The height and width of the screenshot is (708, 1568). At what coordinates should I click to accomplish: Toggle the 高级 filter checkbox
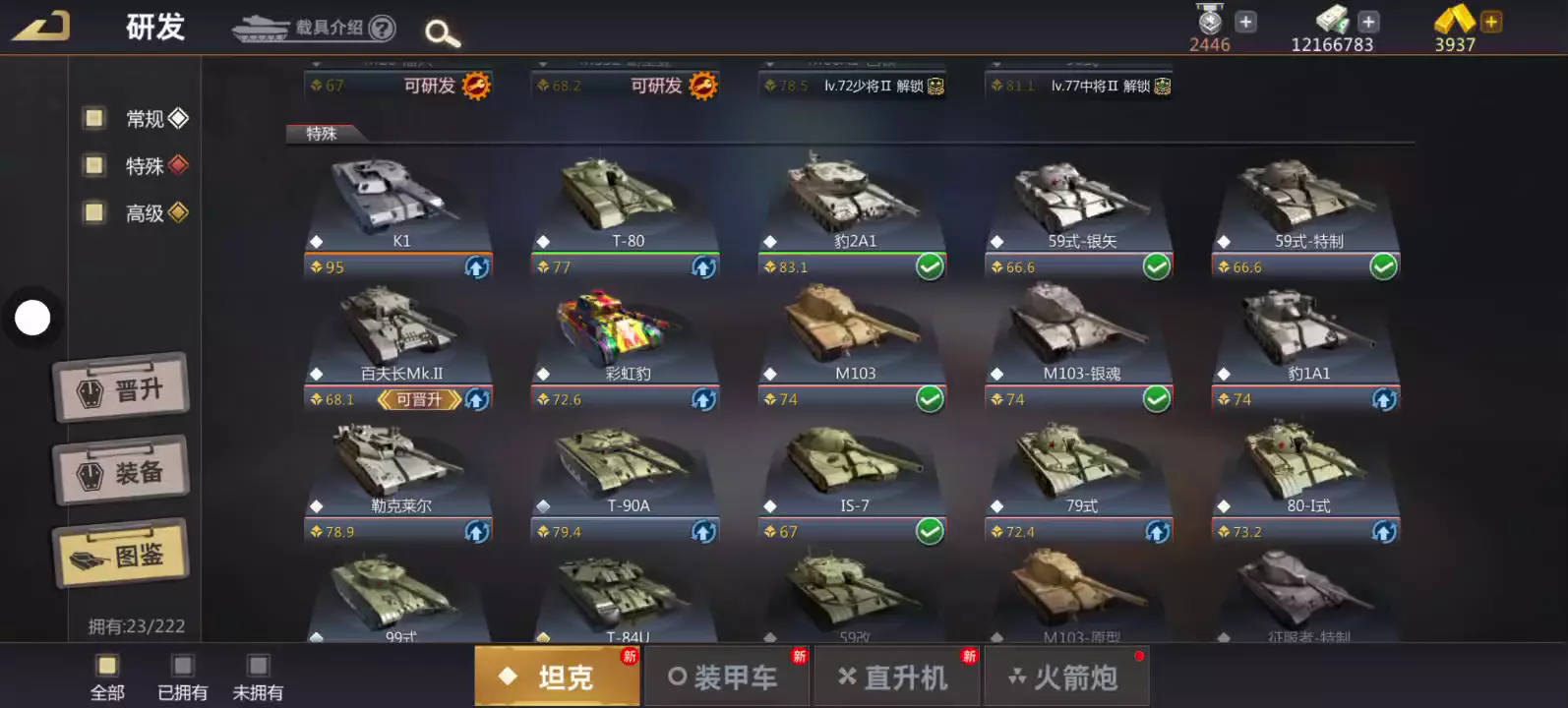click(94, 212)
